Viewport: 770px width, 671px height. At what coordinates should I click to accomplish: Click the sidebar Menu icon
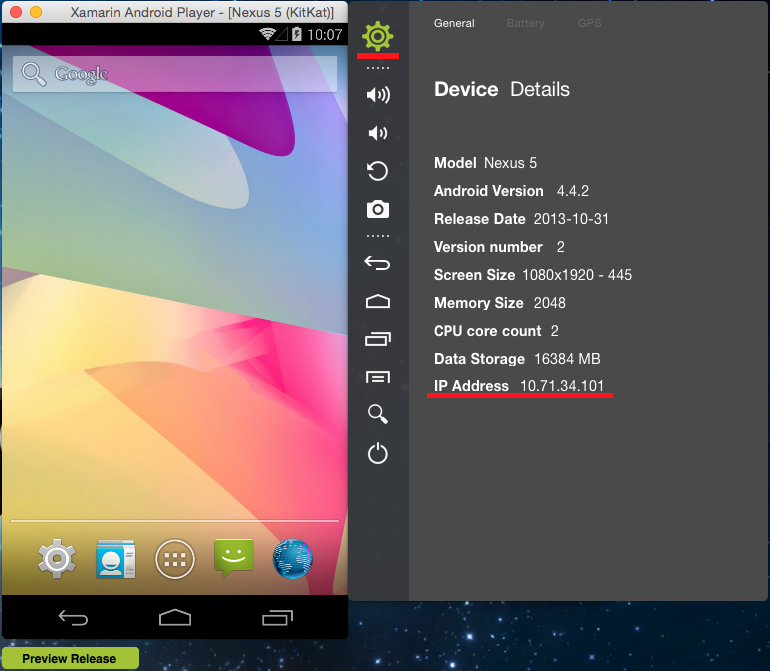point(378,377)
